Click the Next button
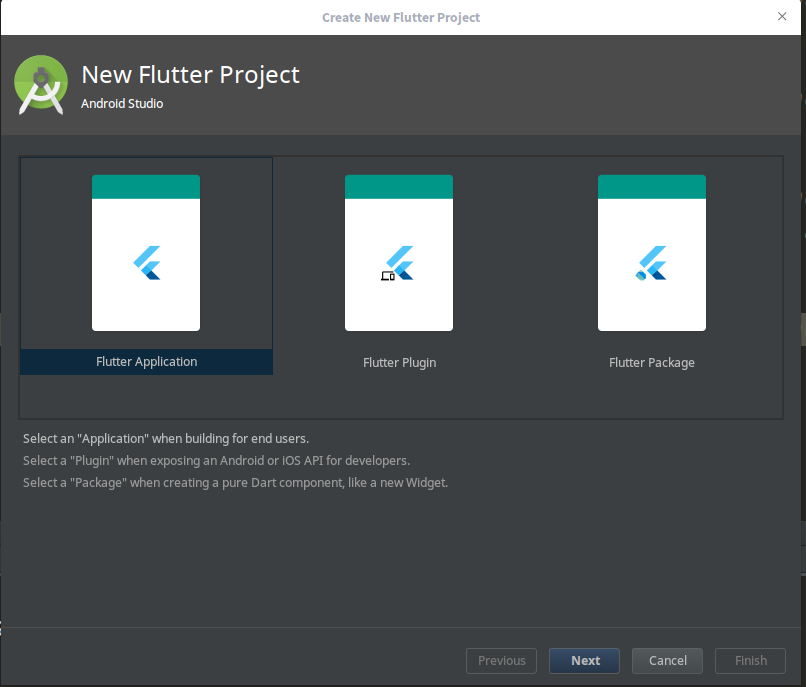Image resolution: width=806 pixels, height=687 pixels. click(x=584, y=661)
